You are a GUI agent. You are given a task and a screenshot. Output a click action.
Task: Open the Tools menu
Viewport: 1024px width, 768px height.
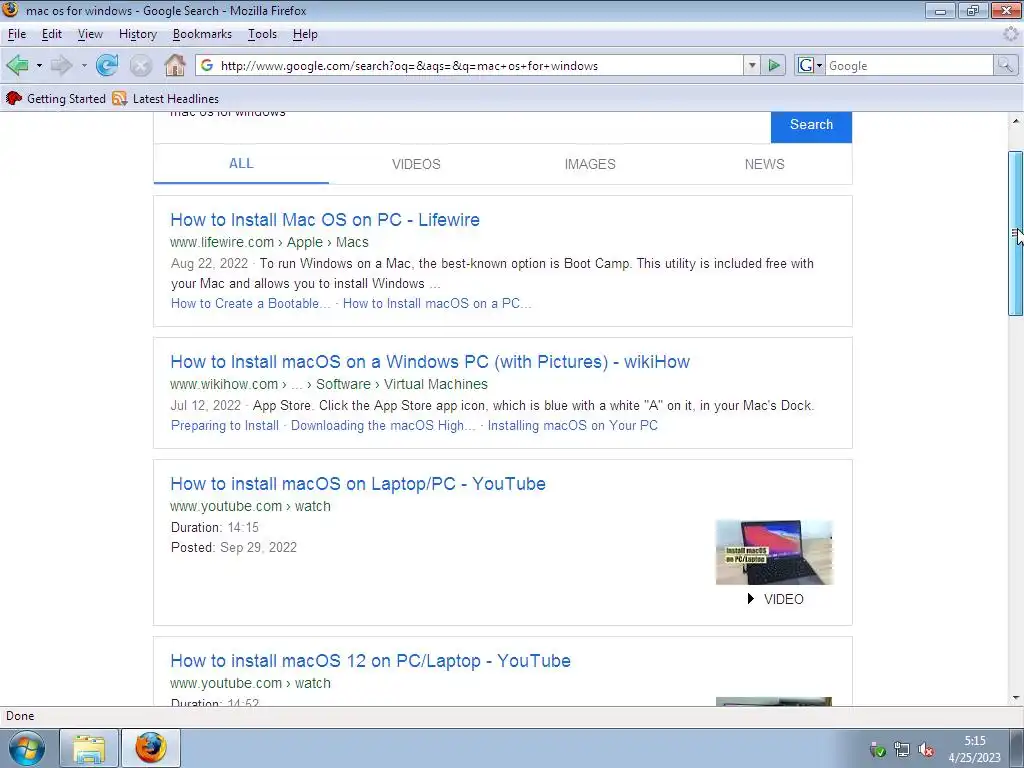pyautogui.click(x=262, y=34)
